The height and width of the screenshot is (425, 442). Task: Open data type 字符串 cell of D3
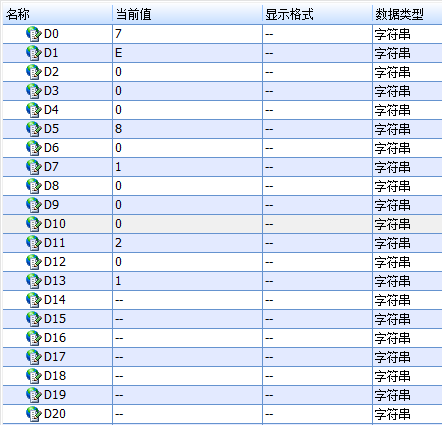[x=407, y=91]
